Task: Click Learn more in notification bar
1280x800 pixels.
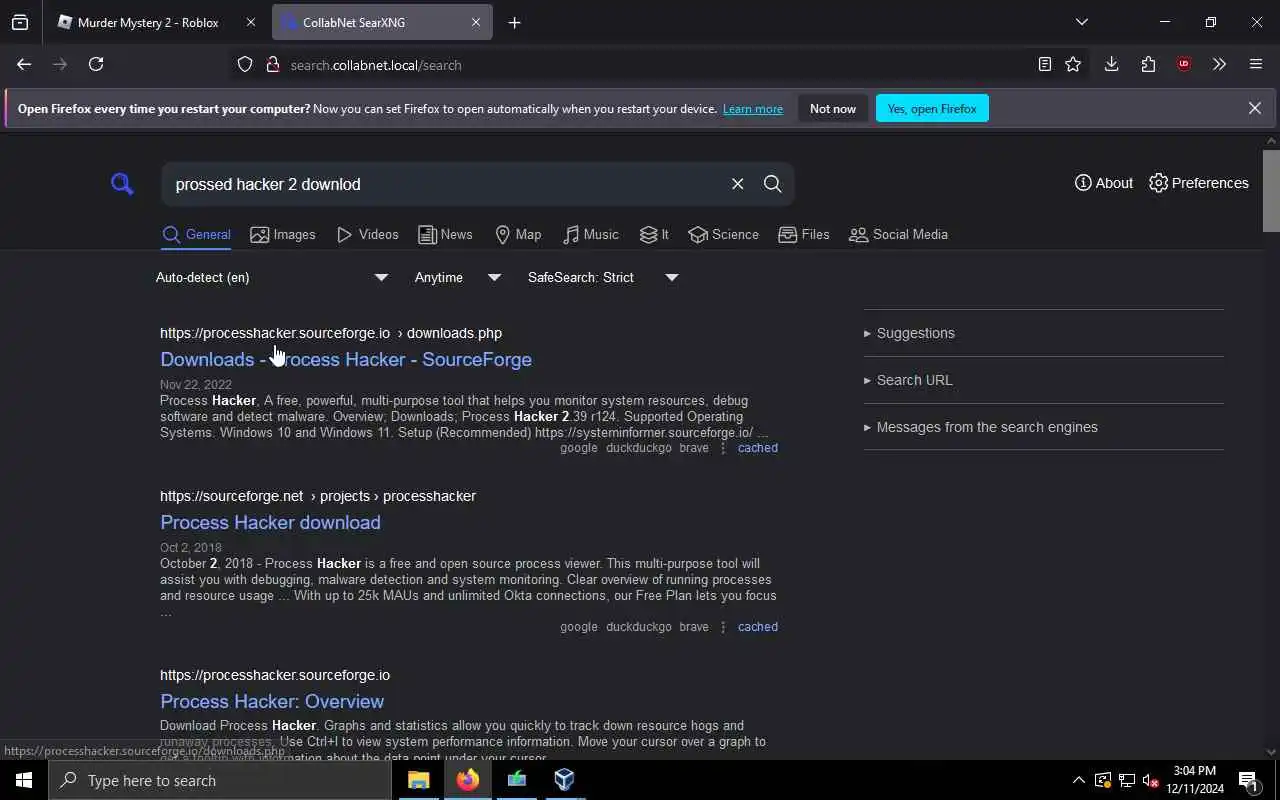Action: click(753, 109)
